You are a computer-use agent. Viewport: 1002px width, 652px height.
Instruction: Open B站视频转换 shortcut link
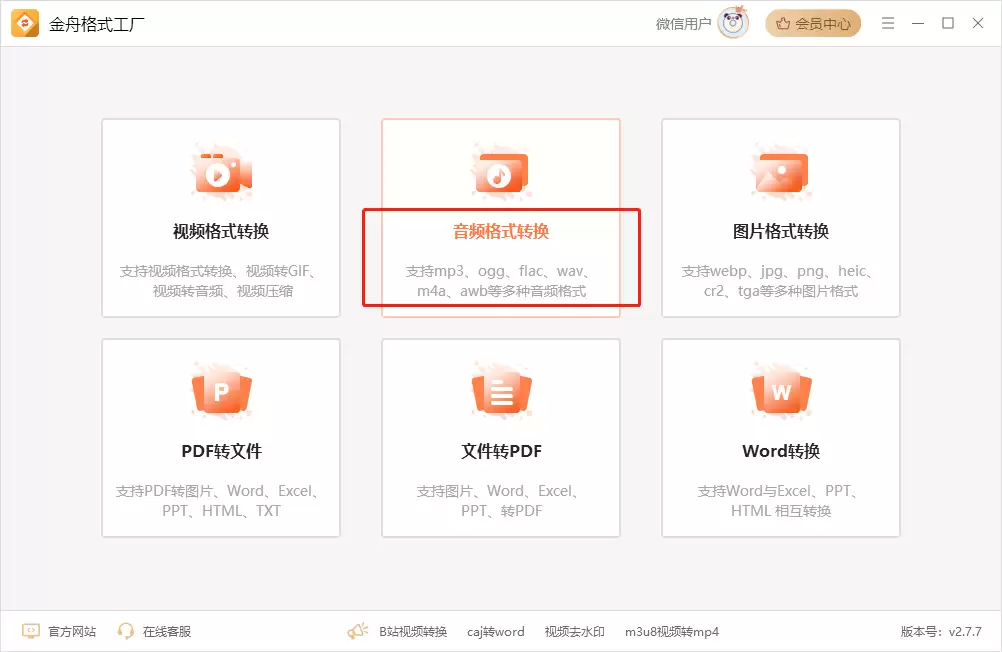413,632
